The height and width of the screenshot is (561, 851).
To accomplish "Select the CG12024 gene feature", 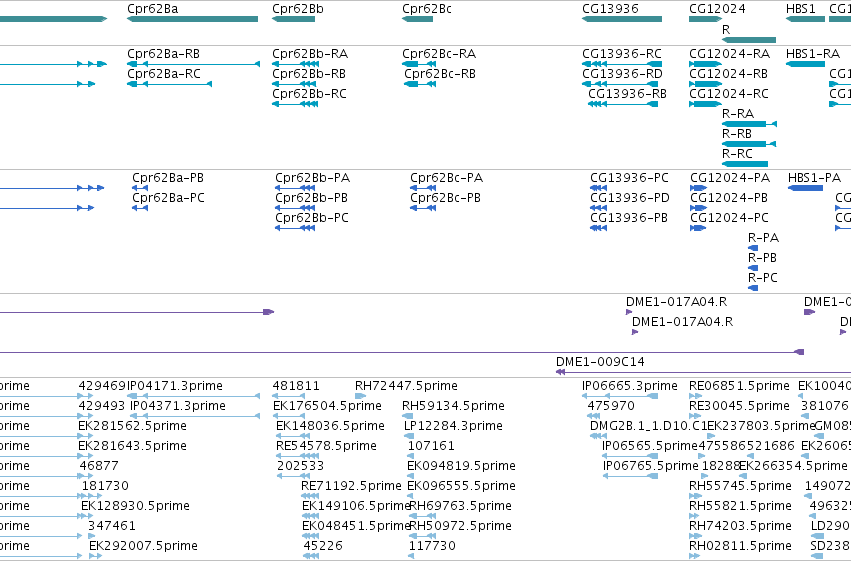I will (705, 19).
